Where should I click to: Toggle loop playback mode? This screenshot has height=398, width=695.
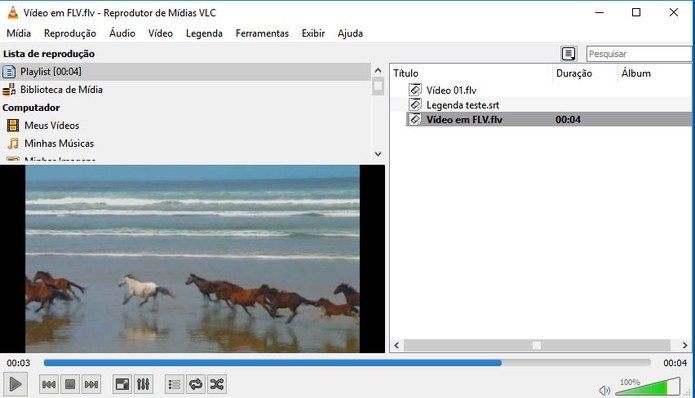coord(195,384)
